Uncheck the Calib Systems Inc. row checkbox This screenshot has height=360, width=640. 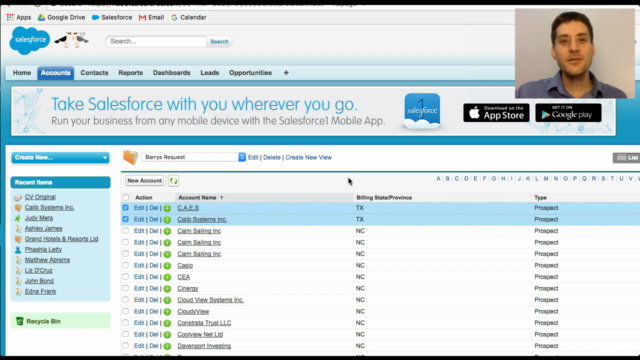125,219
